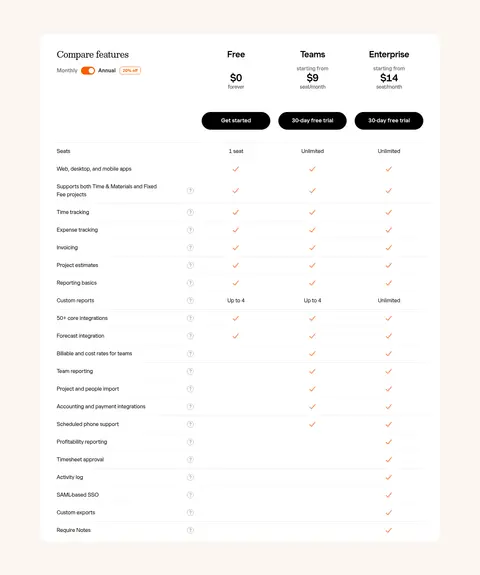This screenshot has height=575, width=480.
Task: Select the Monthly billing label
Action: pyautogui.click(x=67, y=70)
